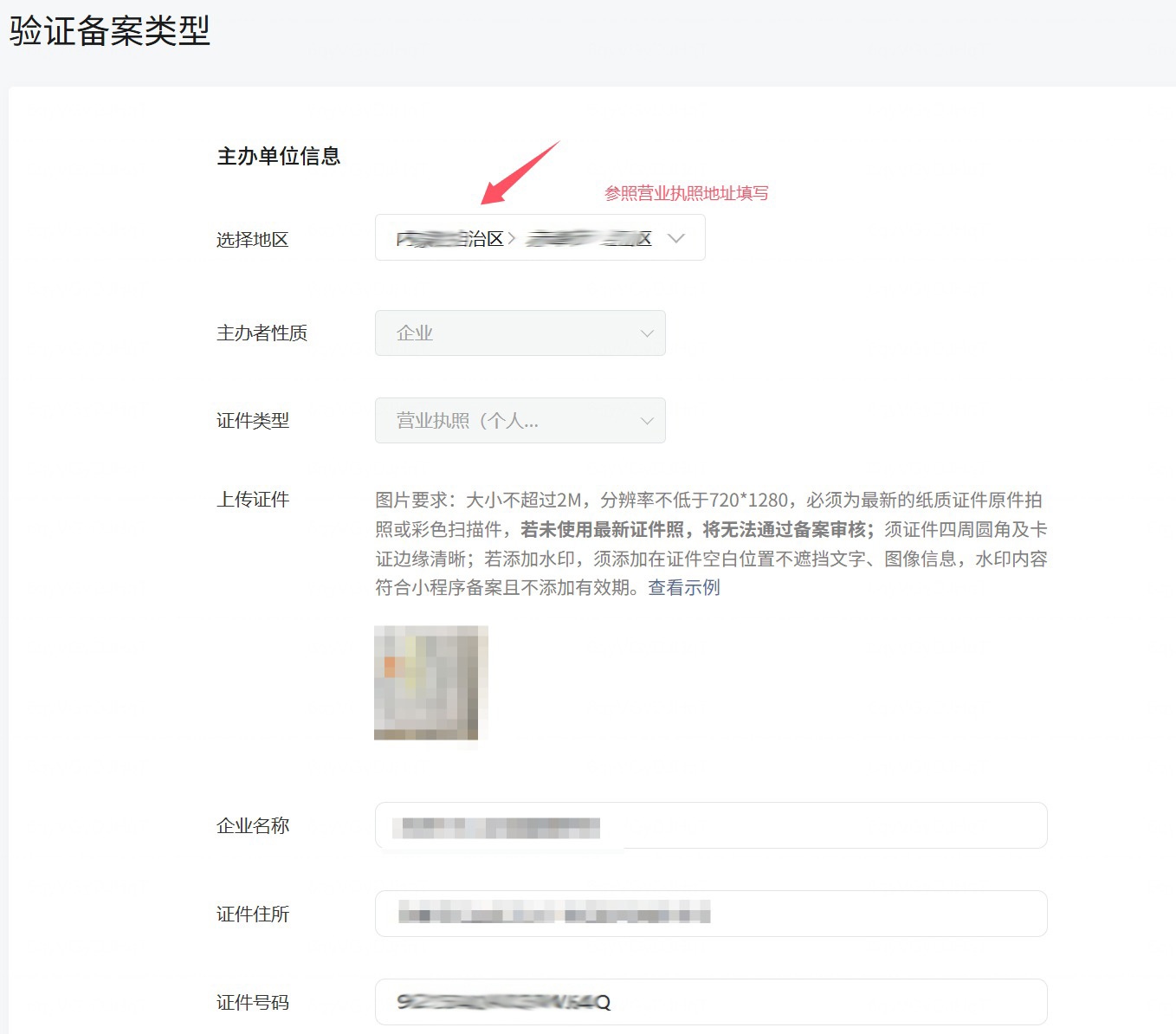
Task: Click the 上传证件 field label
Action: [x=253, y=500]
